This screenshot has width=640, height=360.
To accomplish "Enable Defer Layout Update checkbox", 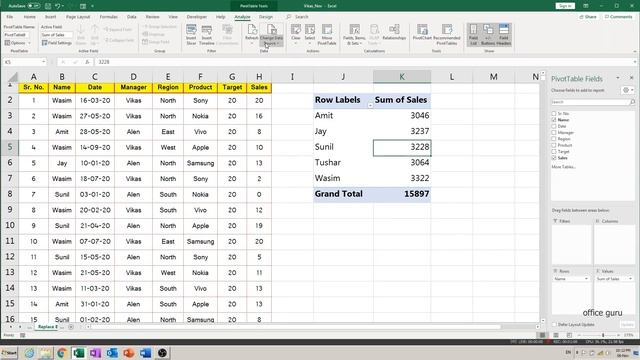I will click(554, 324).
